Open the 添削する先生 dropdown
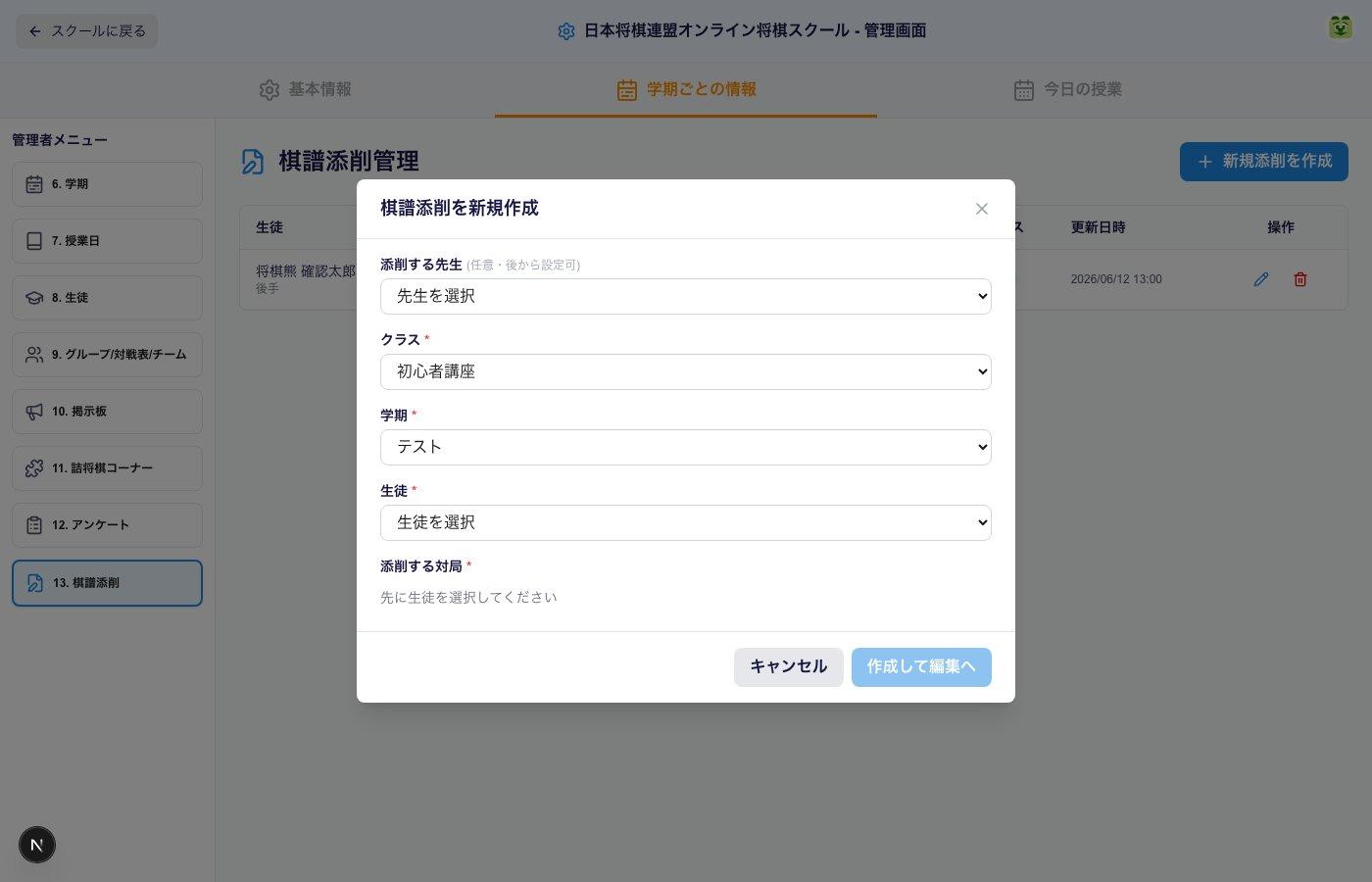1372x882 pixels. tap(686, 296)
